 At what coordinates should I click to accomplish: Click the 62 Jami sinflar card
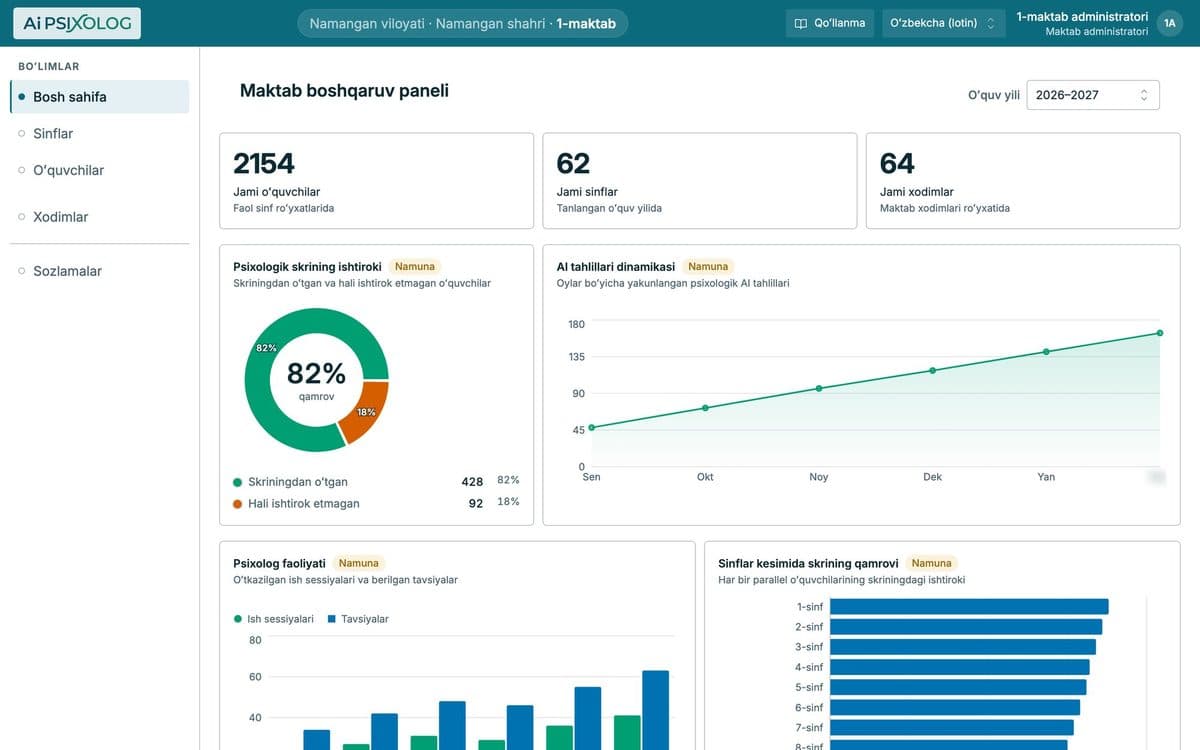pos(700,181)
